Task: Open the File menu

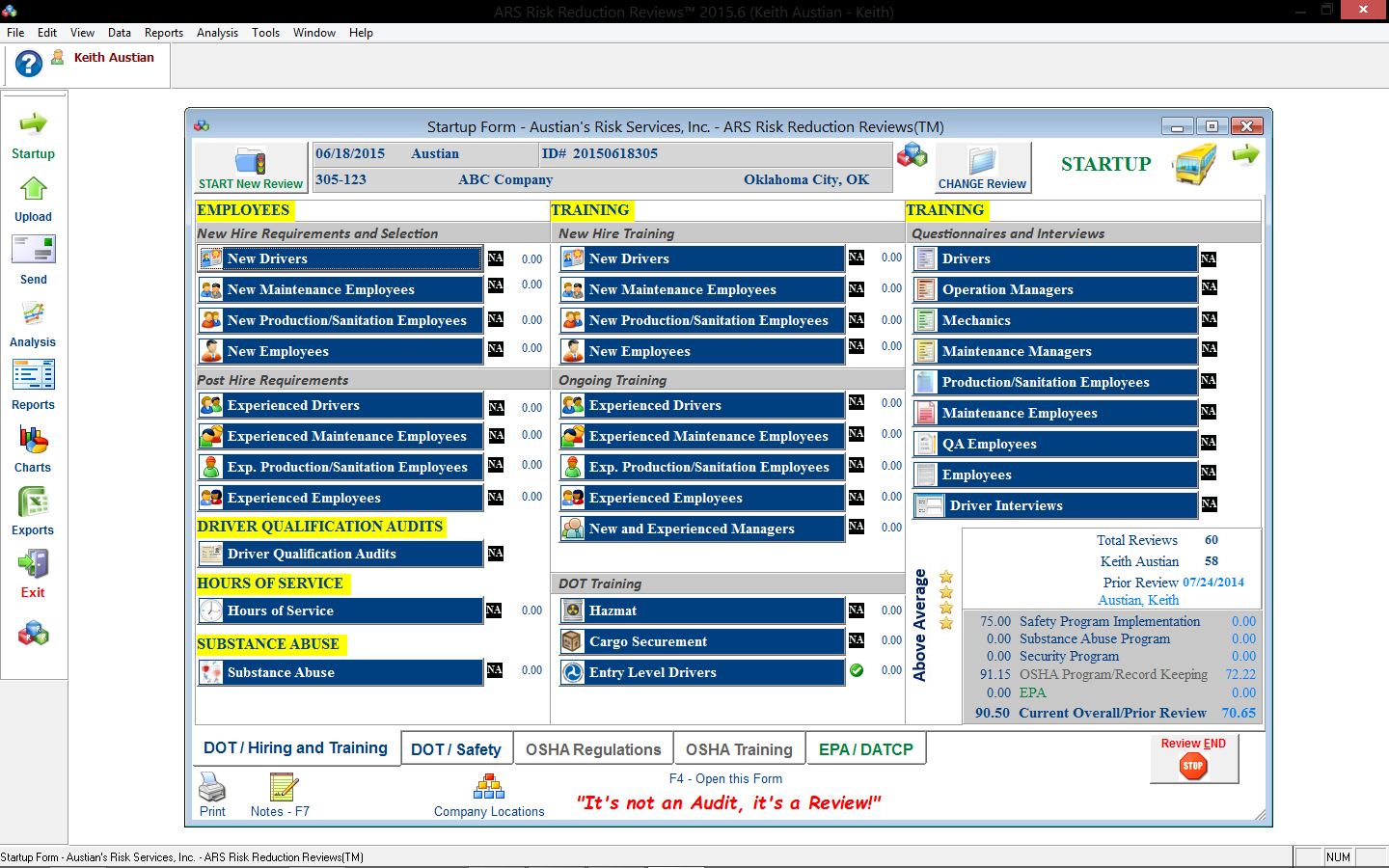Action: (x=15, y=33)
